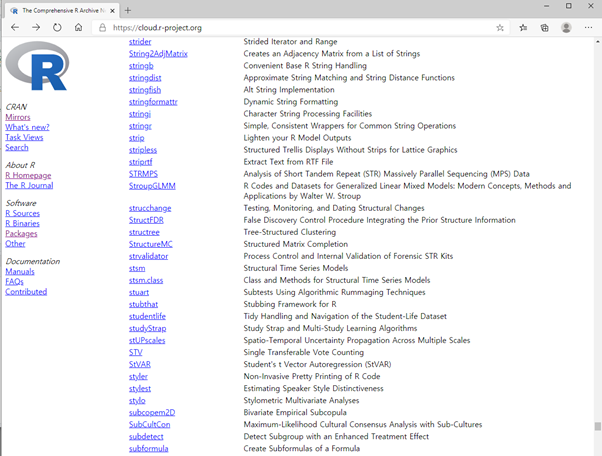Open the Mirrors link
602x456 pixels.
[18, 117]
